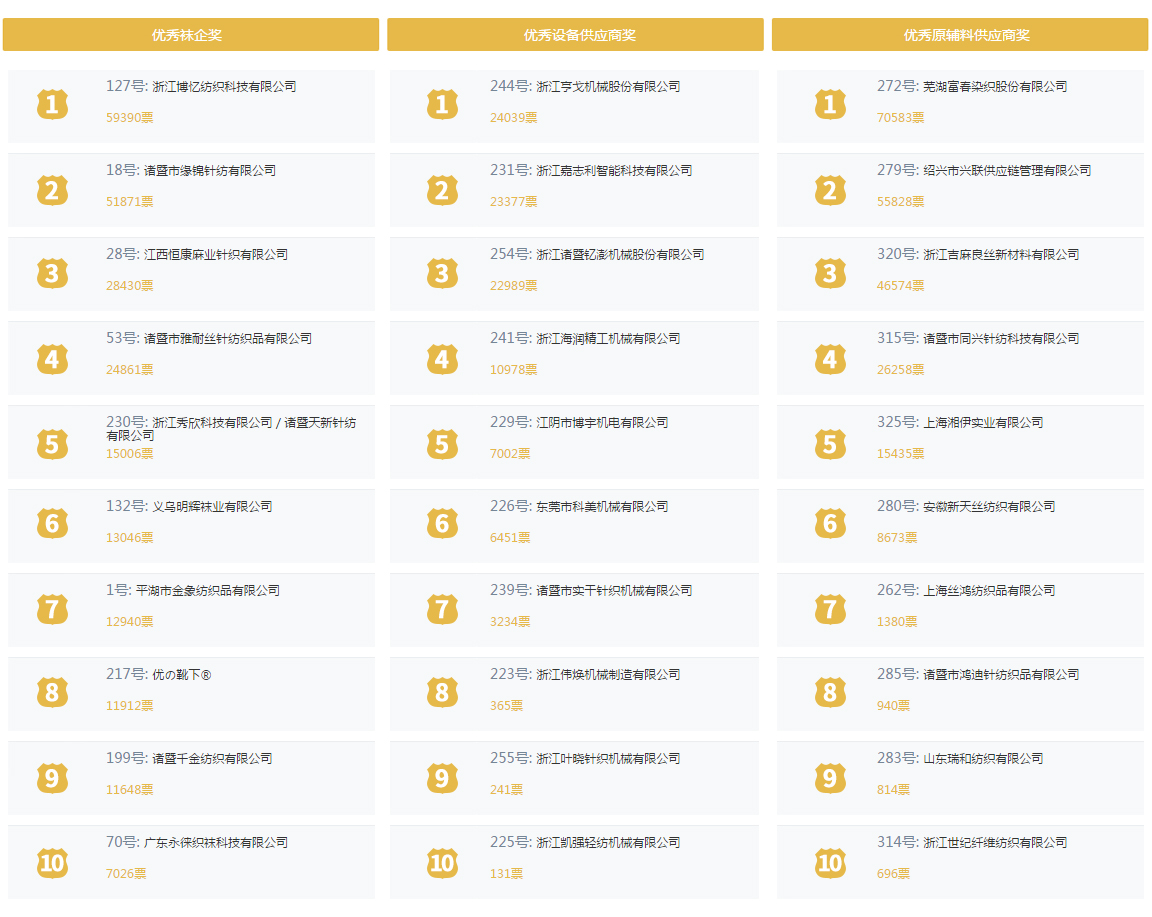Select the 优秀原辅料供应商奖 tab
This screenshot has width=1152, height=917.
(x=960, y=35)
